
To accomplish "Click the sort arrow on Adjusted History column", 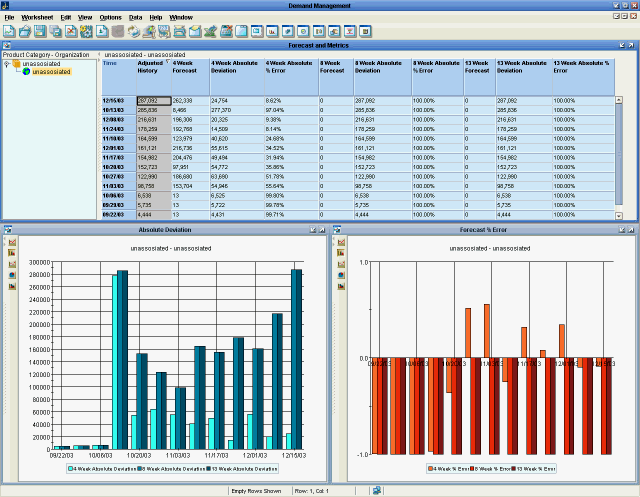I will [167, 62].
